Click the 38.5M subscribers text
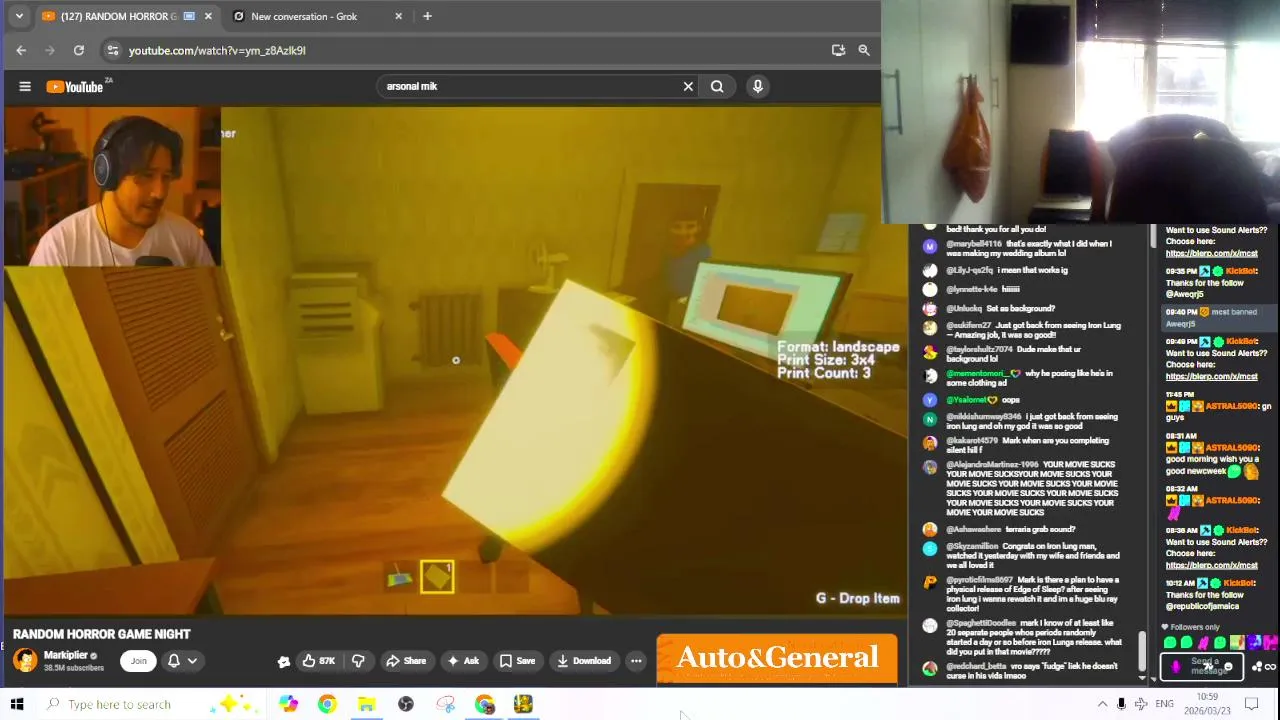Viewport: 1280px width, 720px height. (73, 668)
